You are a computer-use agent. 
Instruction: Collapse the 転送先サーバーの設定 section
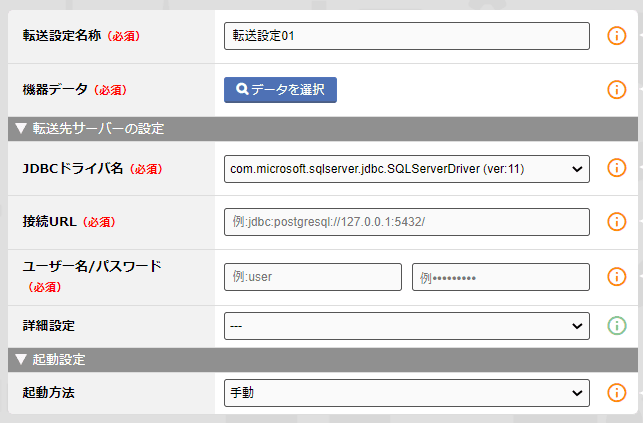[323, 129]
